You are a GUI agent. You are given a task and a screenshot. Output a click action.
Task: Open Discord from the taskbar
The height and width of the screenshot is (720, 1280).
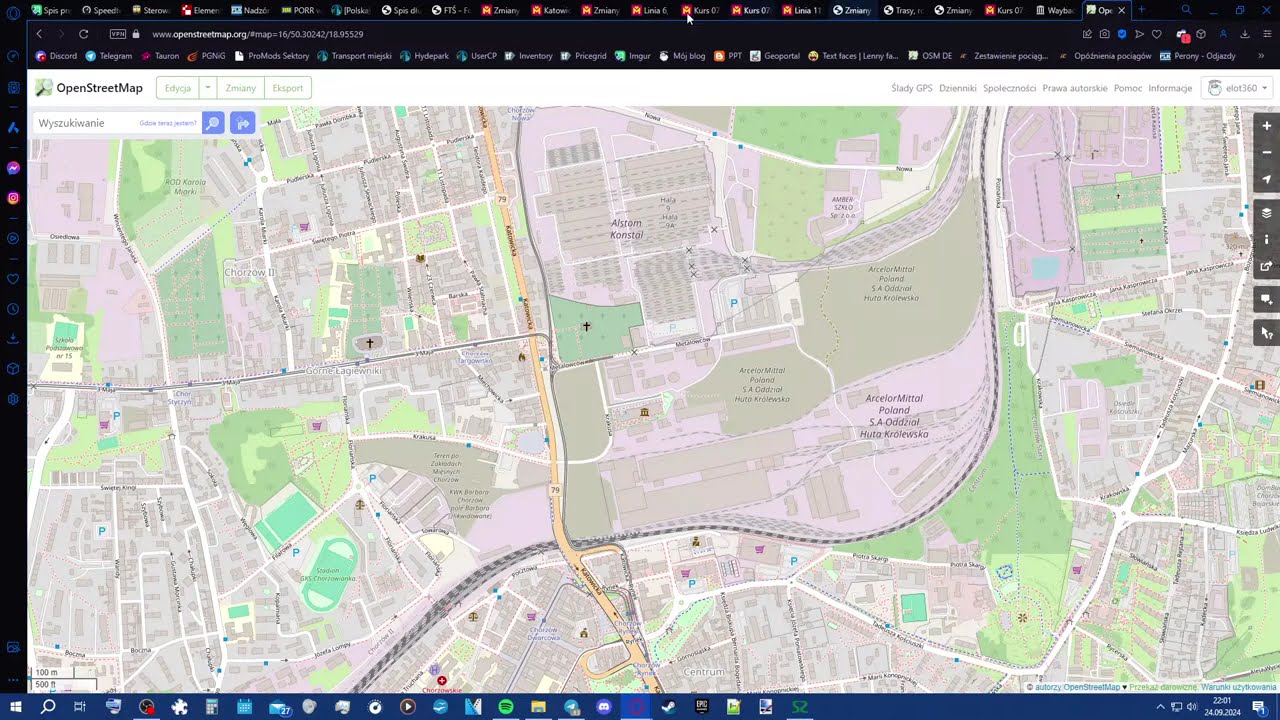(x=604, y=707)
